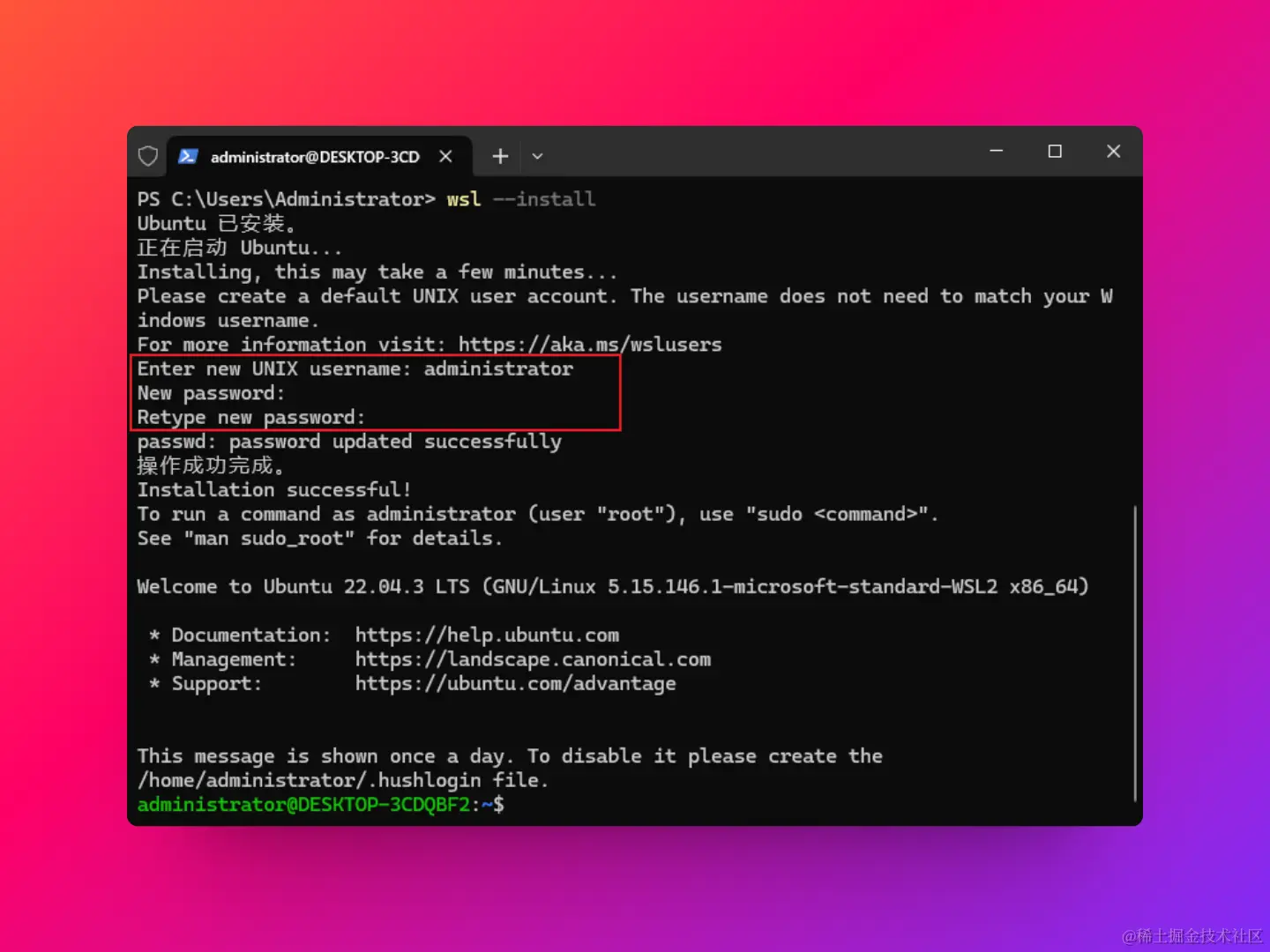Open the https://landscape.canonical.com management link
The height and width of the screenshot is (952, 1270).
click(533, 659)
